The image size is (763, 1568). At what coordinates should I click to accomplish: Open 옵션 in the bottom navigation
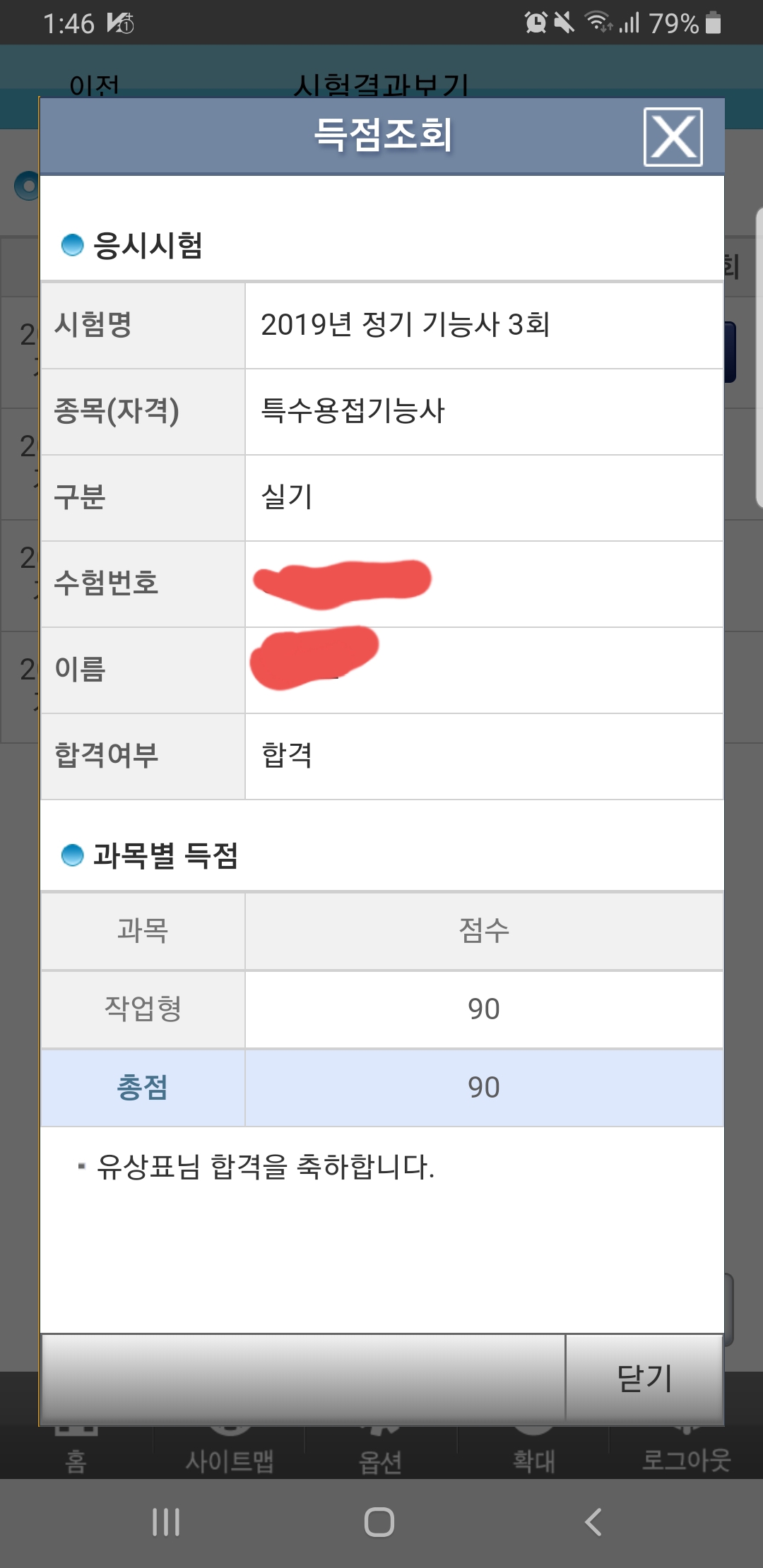[x=380, y=1458]
